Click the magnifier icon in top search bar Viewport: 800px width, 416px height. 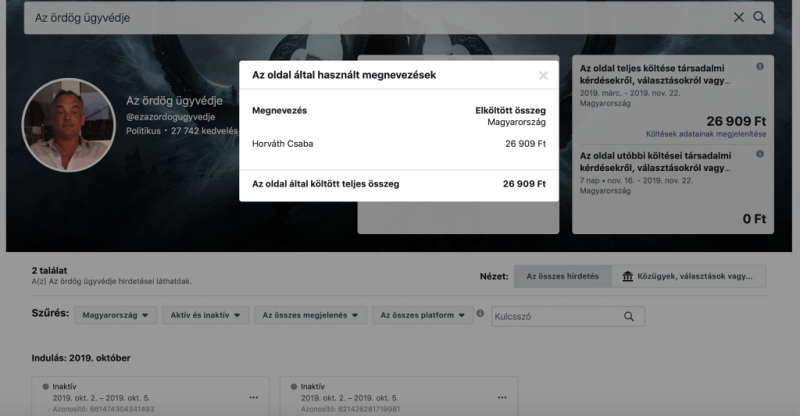[x=759, y=17]
